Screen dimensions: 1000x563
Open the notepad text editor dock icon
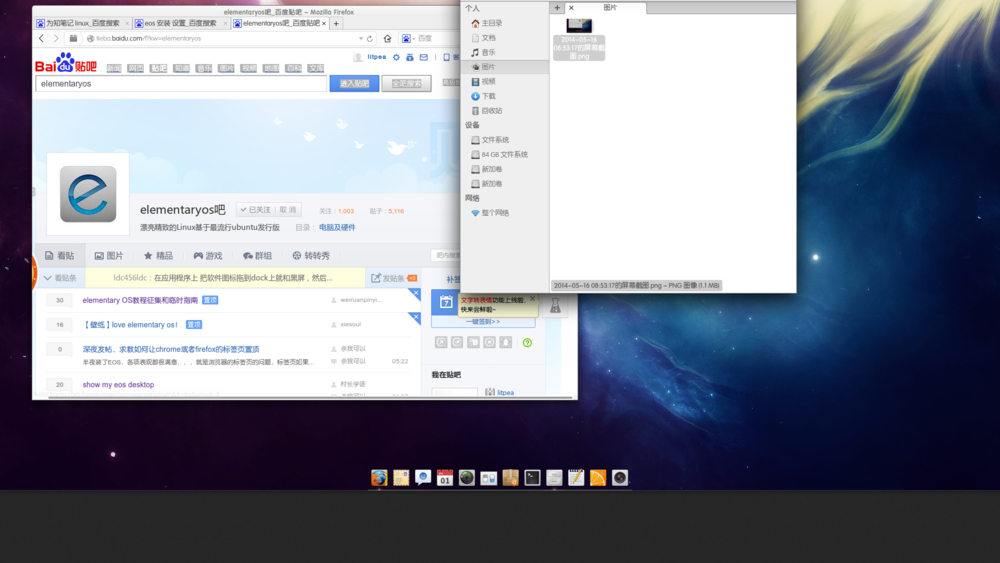(x=576, y=478)
